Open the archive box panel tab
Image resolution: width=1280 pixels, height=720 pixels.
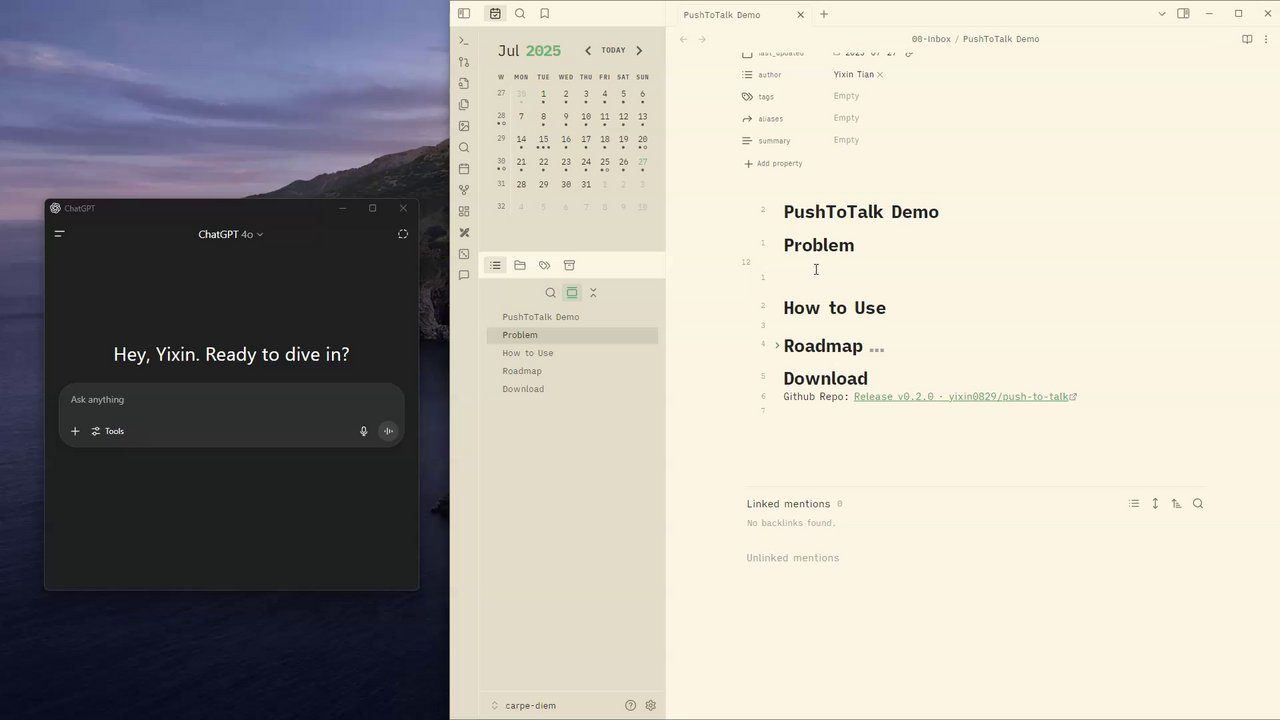click(569, 265)
